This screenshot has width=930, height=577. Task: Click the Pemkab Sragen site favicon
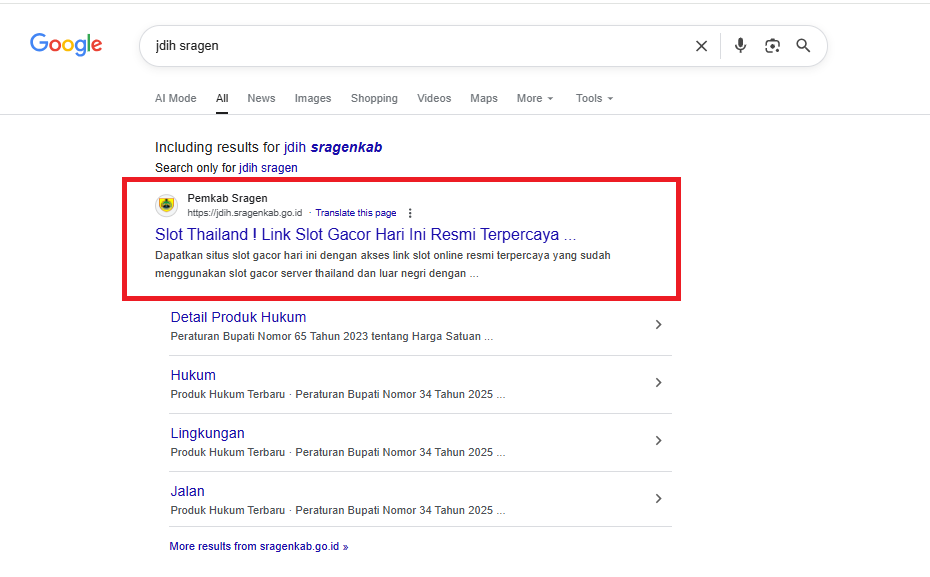coord(167,205)
